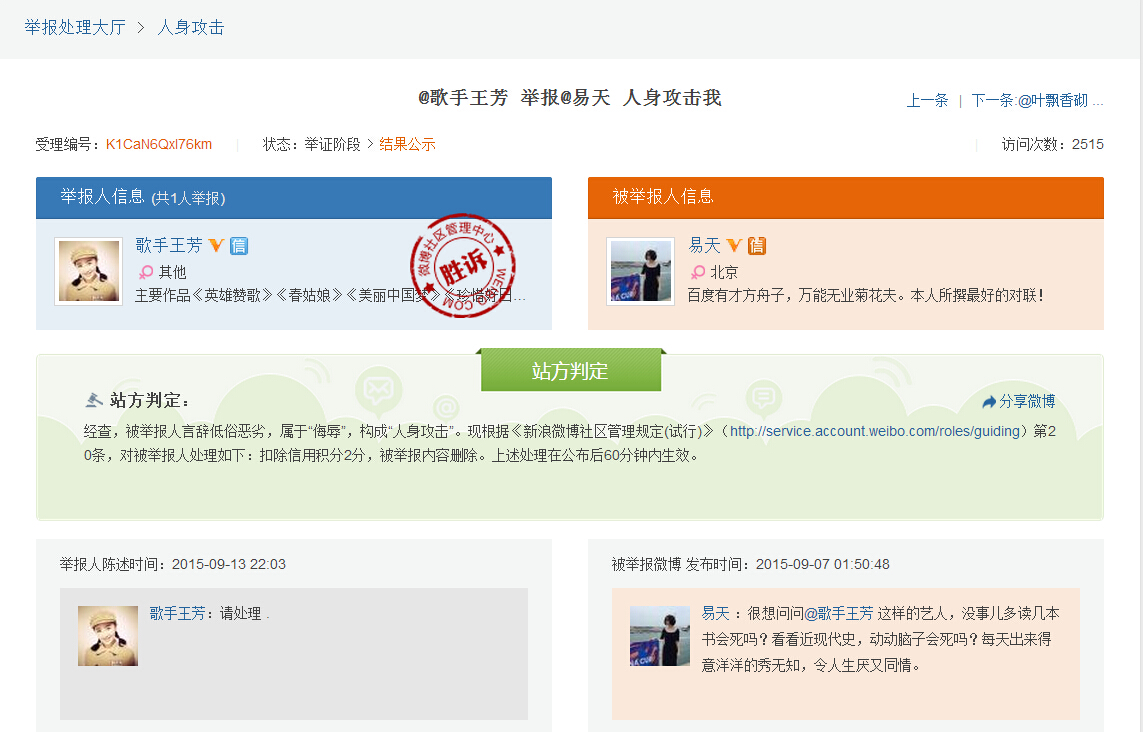
Task: Click the orange V badge beside 易天
Action: point(734,245)
